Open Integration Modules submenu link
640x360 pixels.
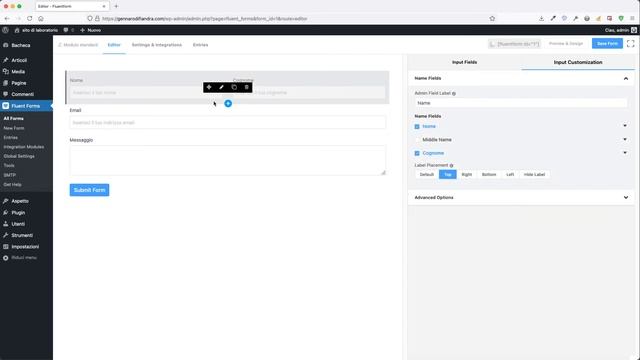[x=23, y=147]
